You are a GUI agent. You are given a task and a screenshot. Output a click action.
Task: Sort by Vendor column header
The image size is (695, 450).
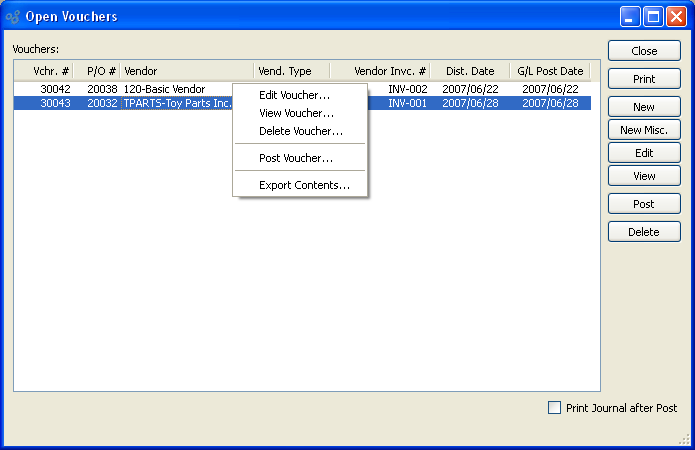click(187, 71)
